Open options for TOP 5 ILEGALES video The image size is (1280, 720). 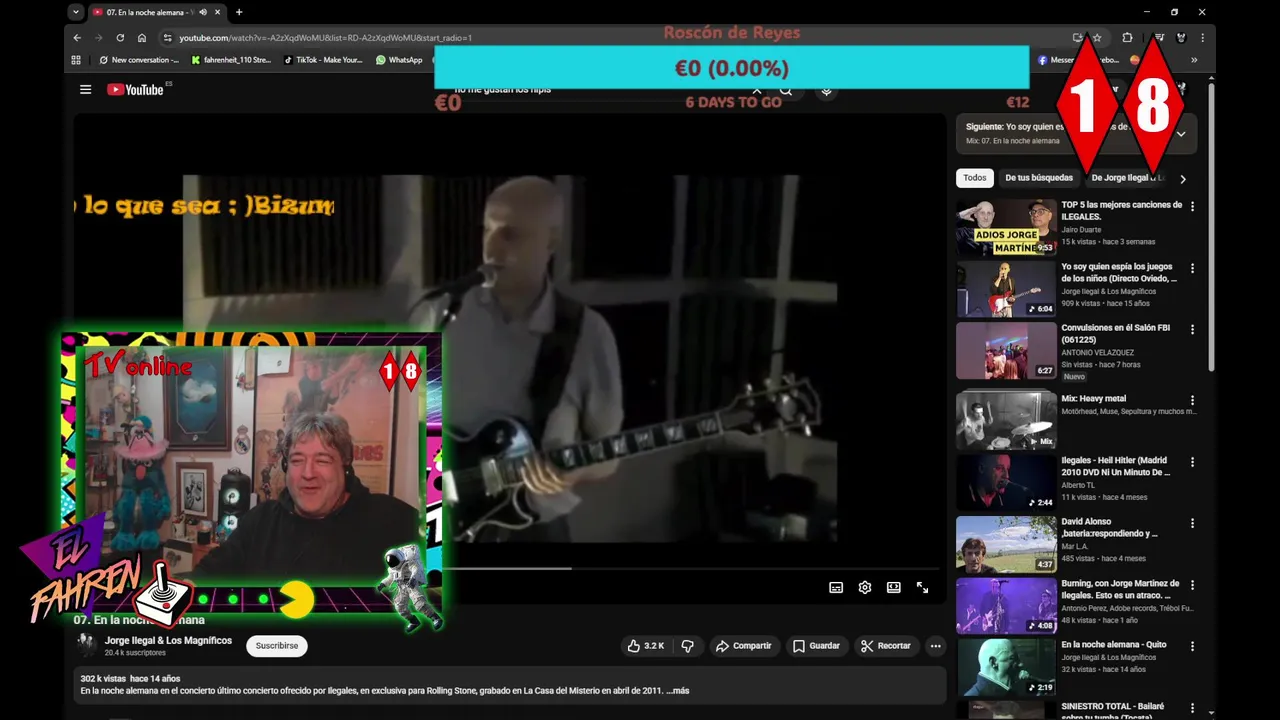pos(1192,207)
